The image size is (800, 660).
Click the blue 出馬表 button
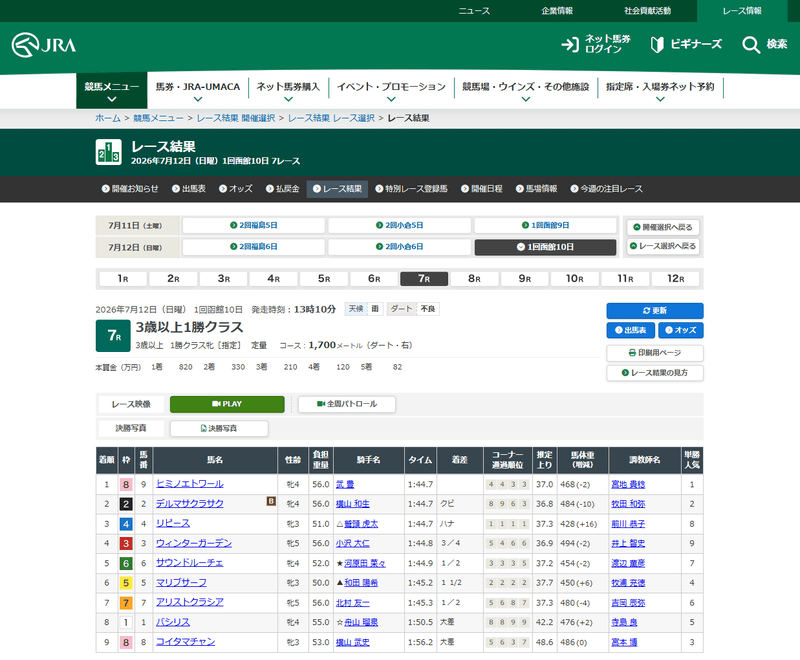tap(630, 330)
